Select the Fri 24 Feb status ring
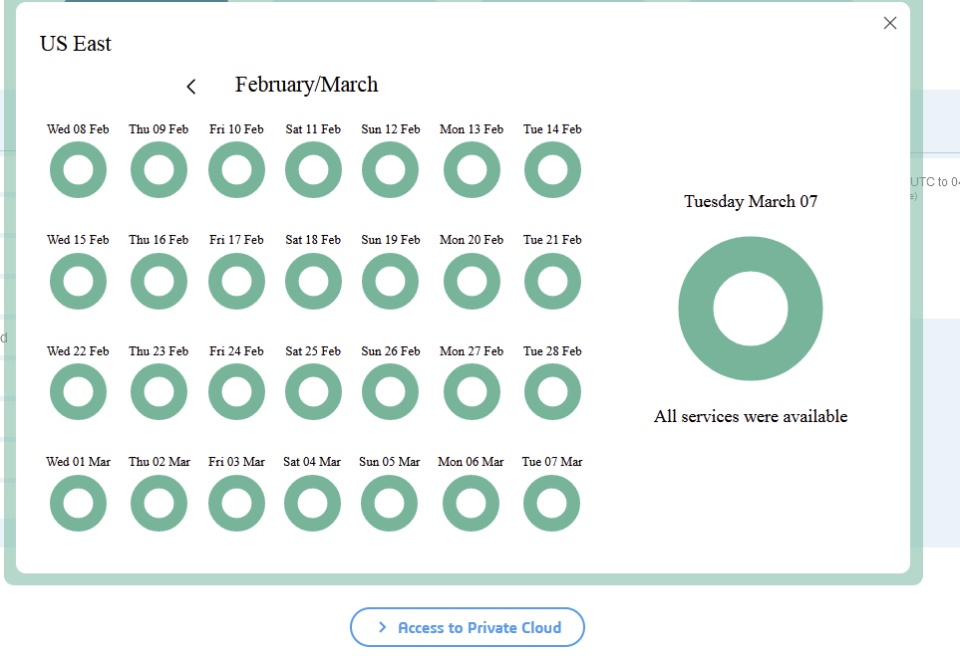 [x=236, y=392]
